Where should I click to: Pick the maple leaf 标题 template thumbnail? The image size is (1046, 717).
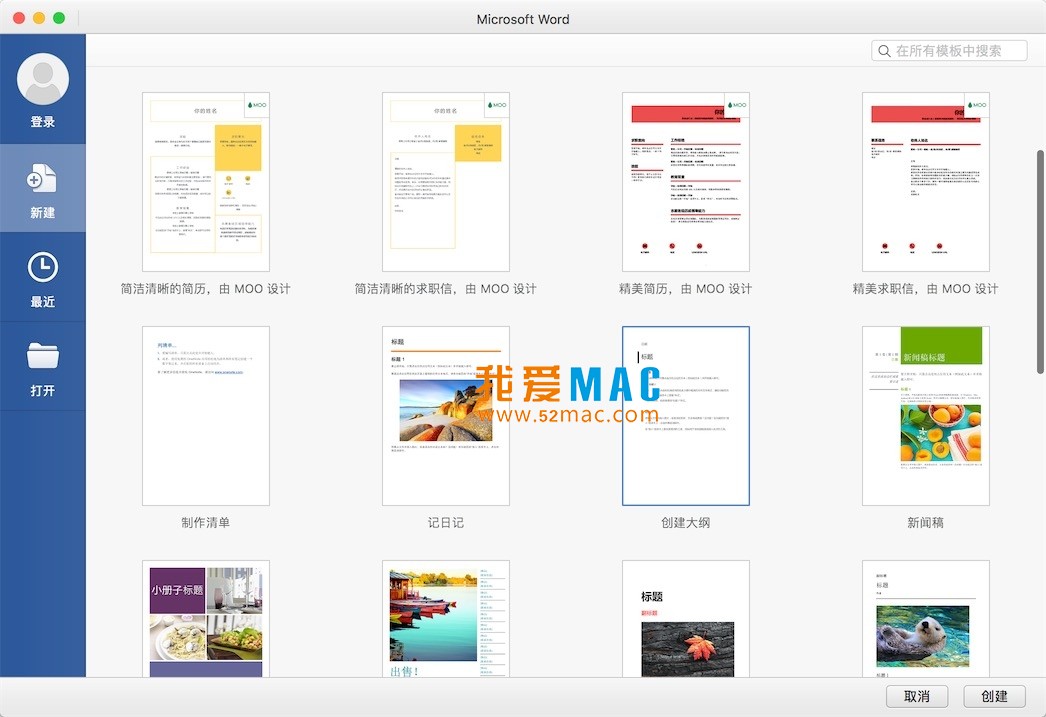point(686,619)
